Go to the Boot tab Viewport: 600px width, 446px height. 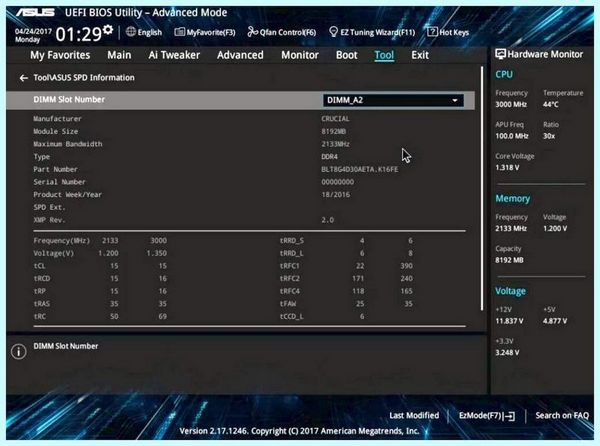pos(346,55)
